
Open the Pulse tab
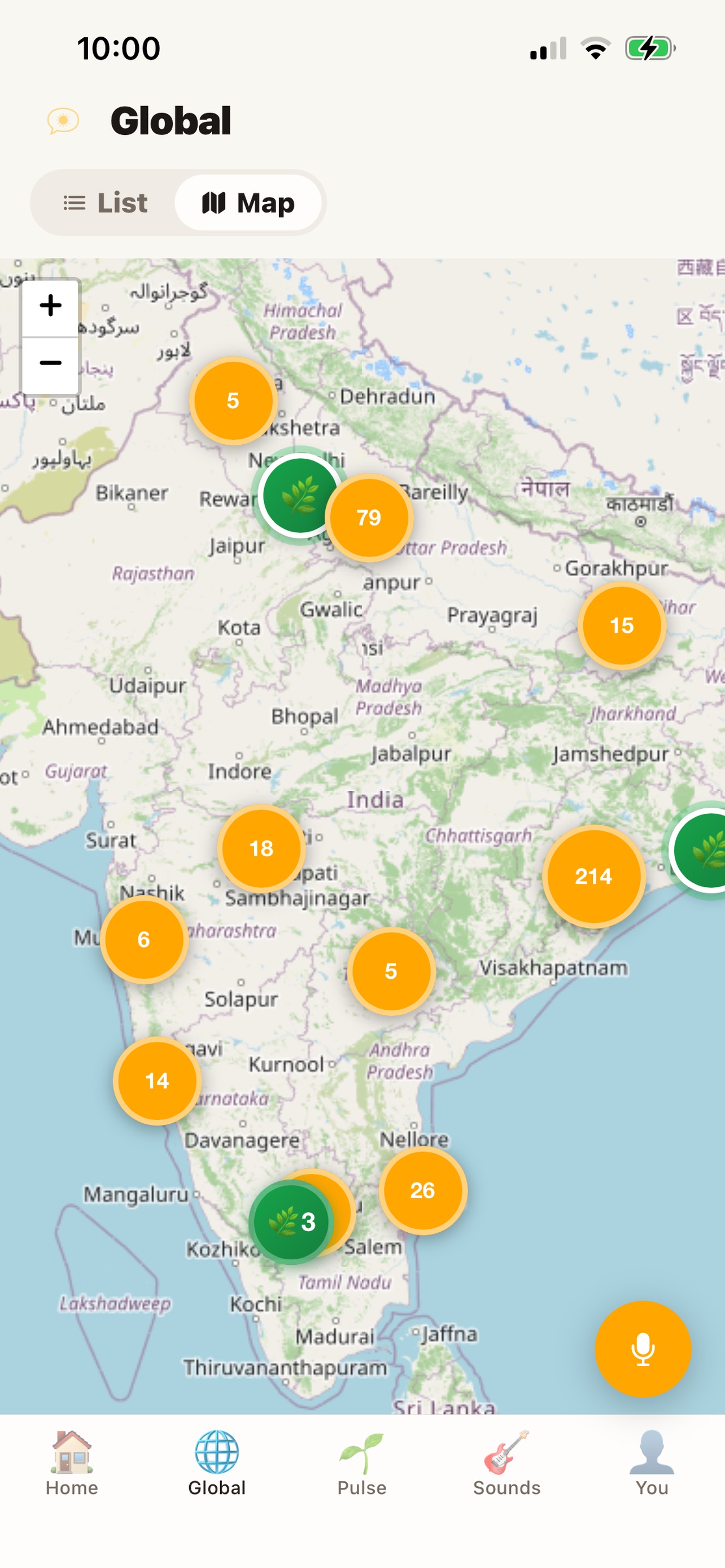pyautogui.click(x=362, y=1464)
